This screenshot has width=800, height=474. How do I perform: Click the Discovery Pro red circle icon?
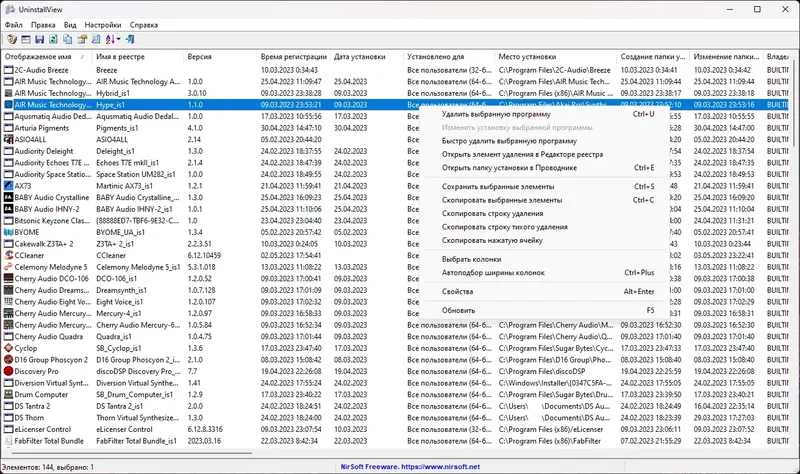[x=8, y=371]
